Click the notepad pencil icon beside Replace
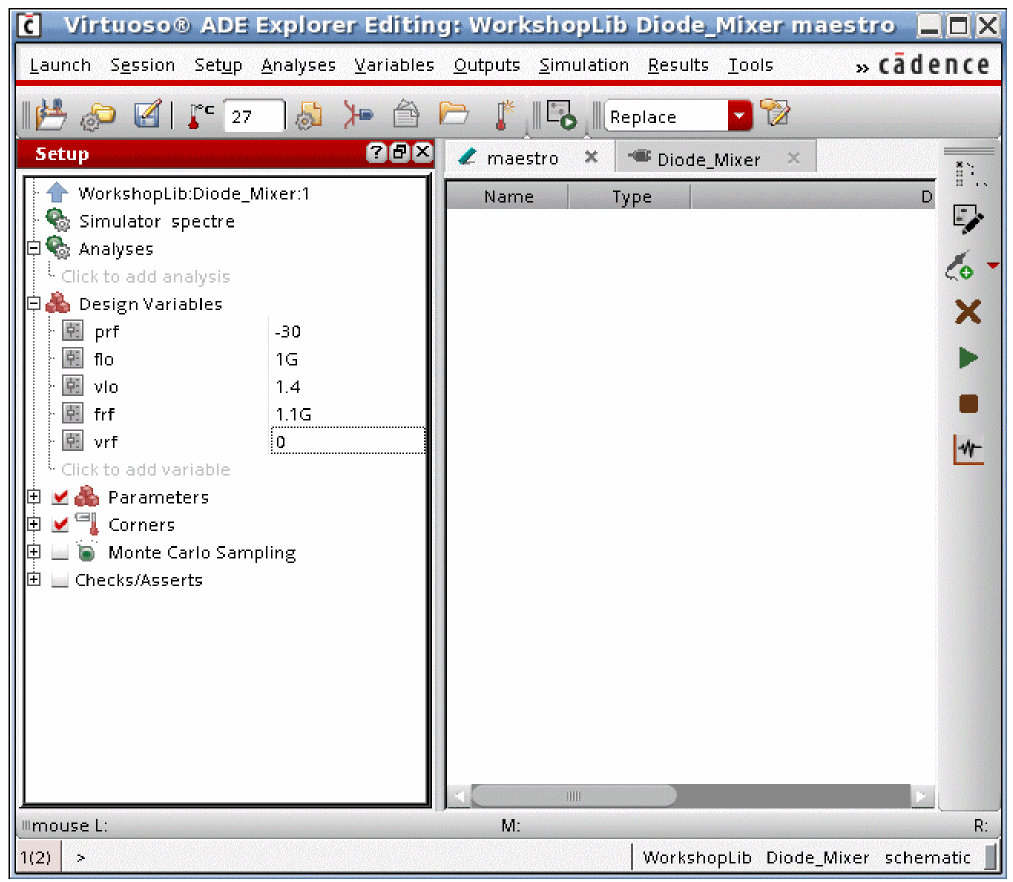 tap(775, 113)
